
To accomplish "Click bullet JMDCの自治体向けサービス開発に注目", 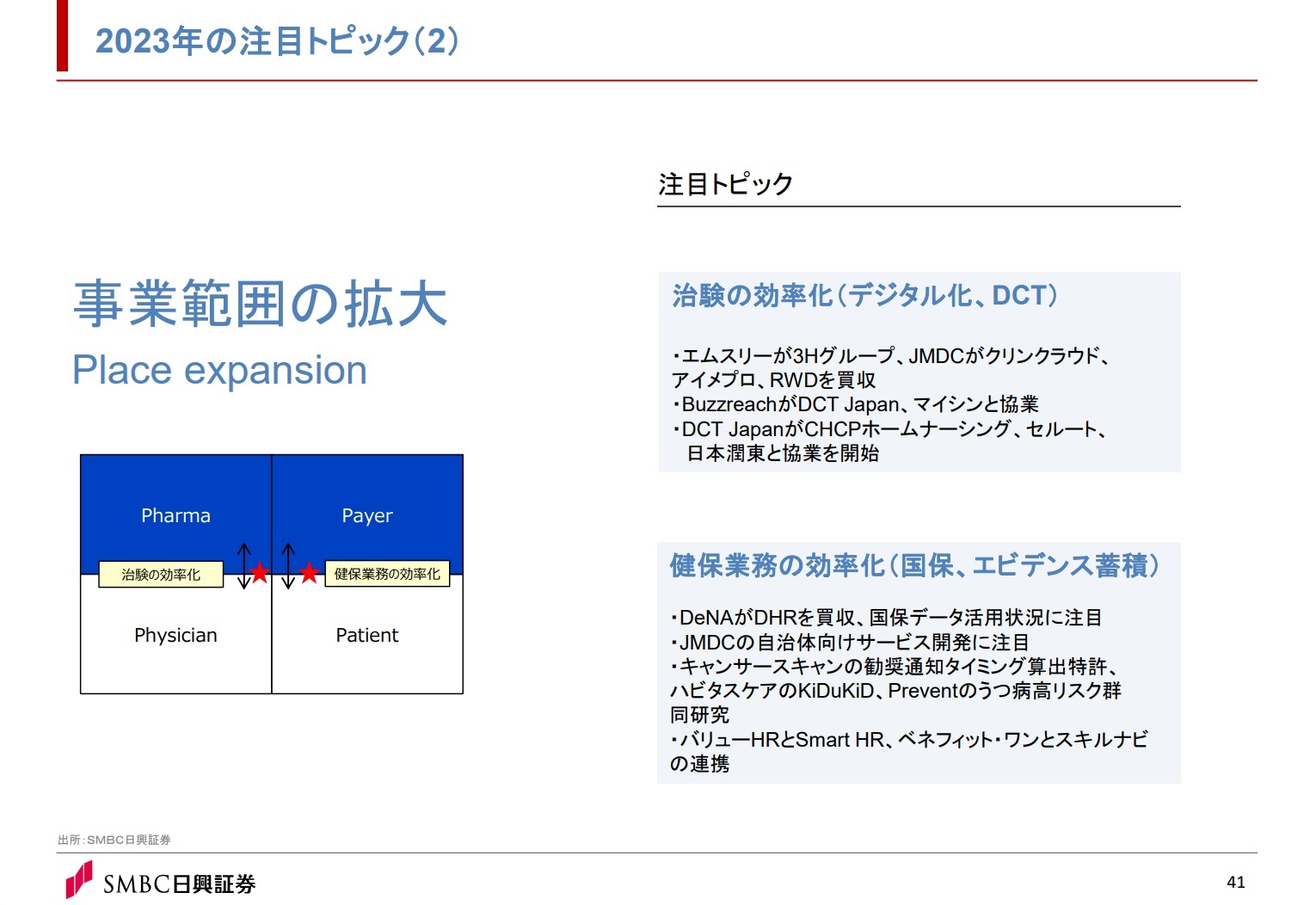I will pyautogui.click(x=850, y=643).
